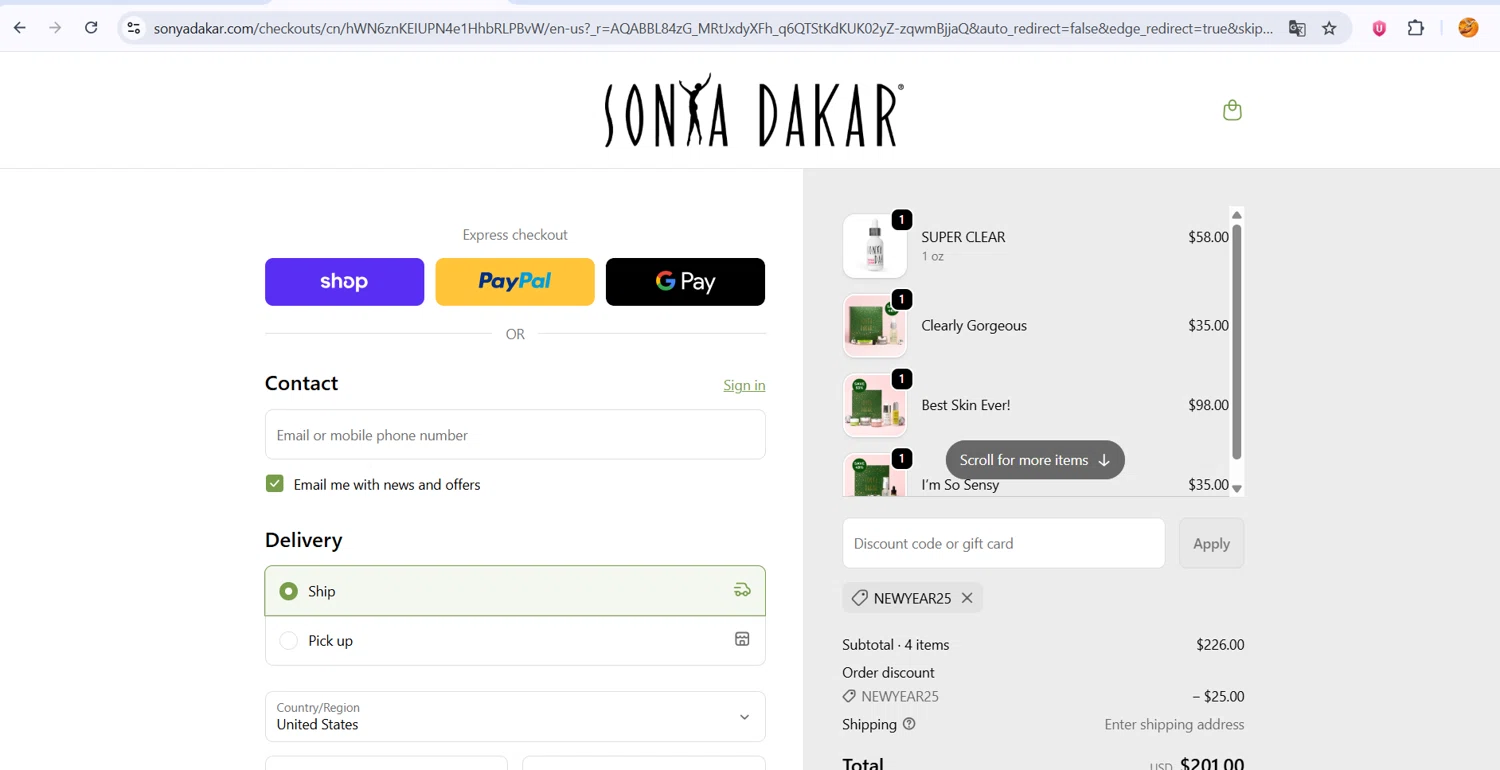Select the Pick up delivery option
Image resolution: width=1500 pixels, height=770 pixels.
tap(515, 641)
